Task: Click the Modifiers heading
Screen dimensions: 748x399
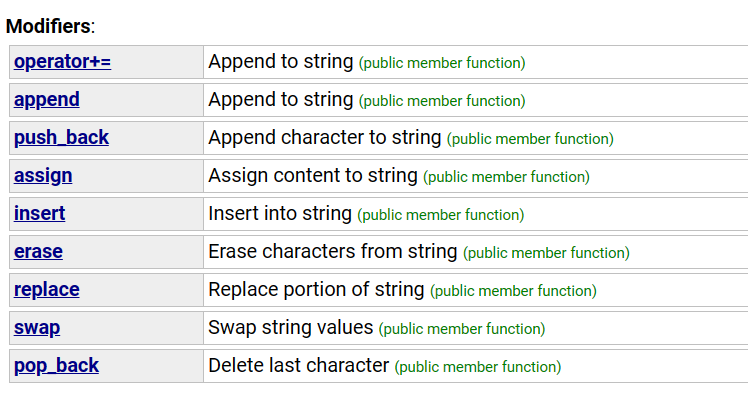Action: point(50,26)
